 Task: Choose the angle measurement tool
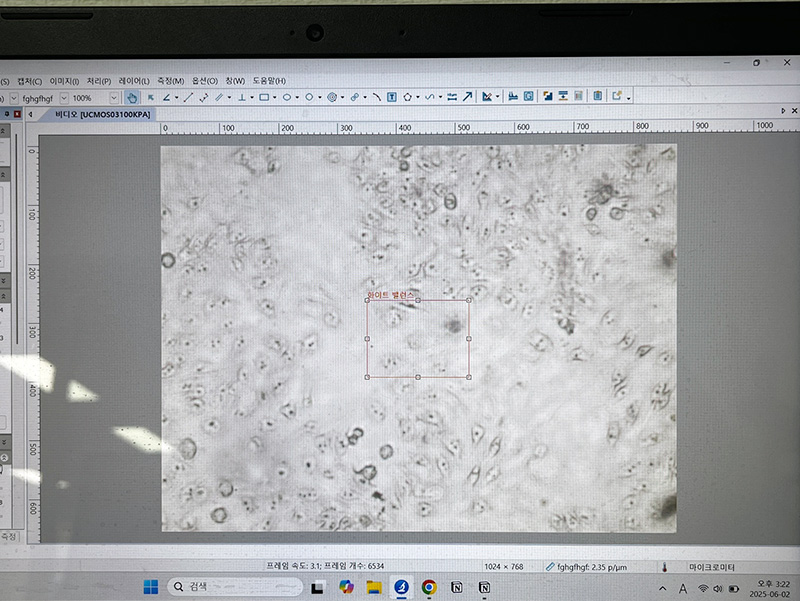tap(167, 98)
